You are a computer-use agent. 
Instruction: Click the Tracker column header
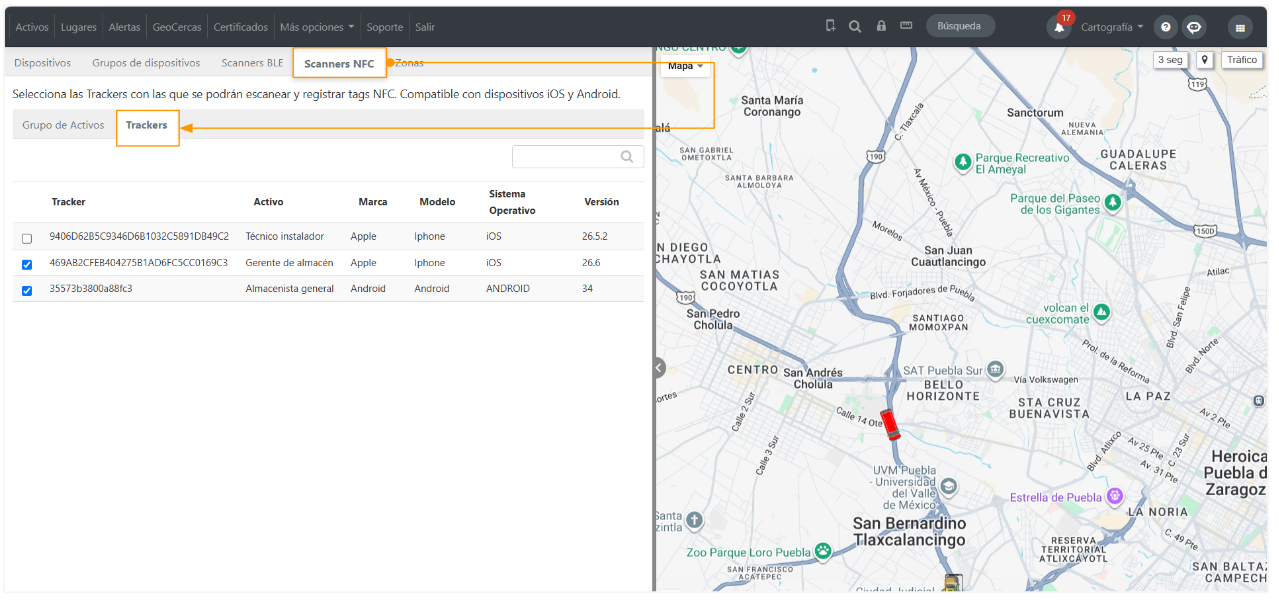(69, 202)
